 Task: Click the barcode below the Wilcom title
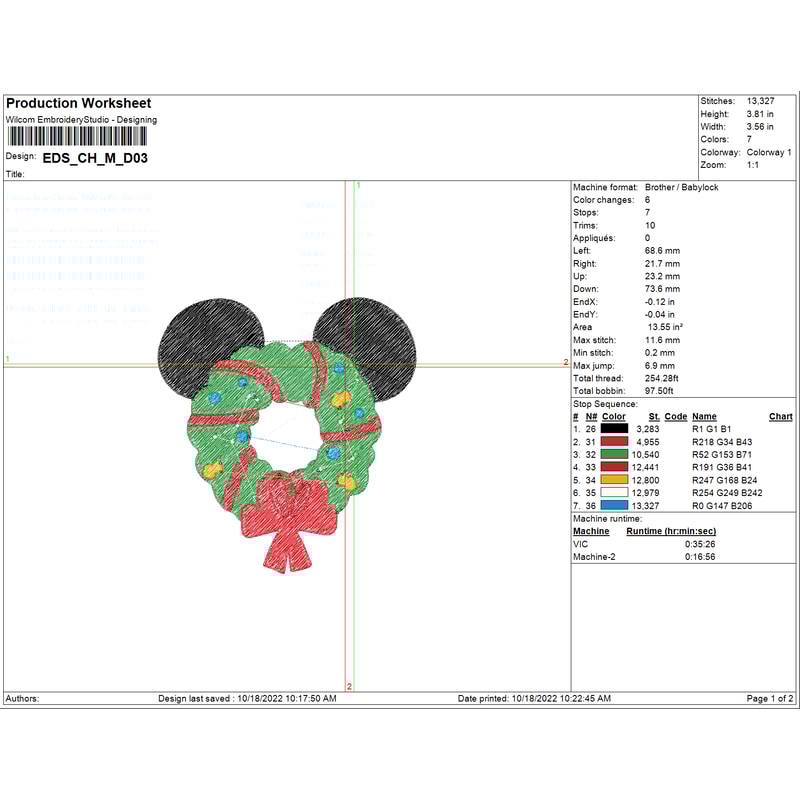coord(70,140)
